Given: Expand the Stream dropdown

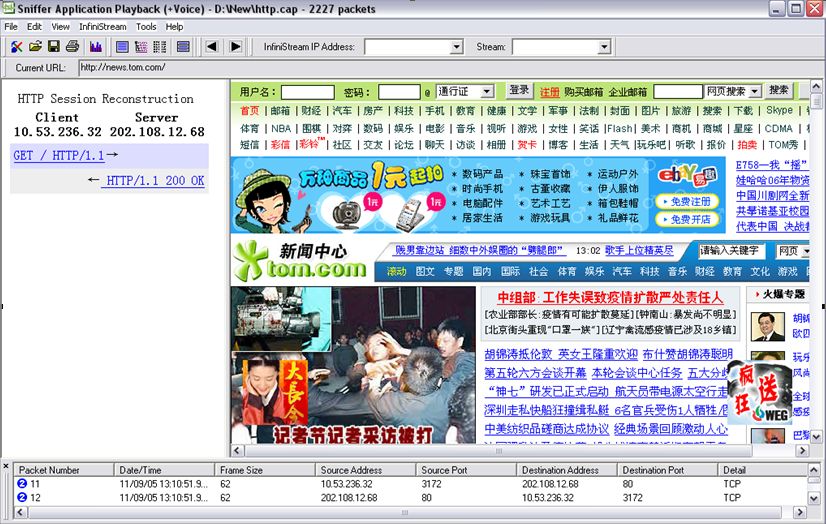Looking at the screenshot, I should 604,47.
